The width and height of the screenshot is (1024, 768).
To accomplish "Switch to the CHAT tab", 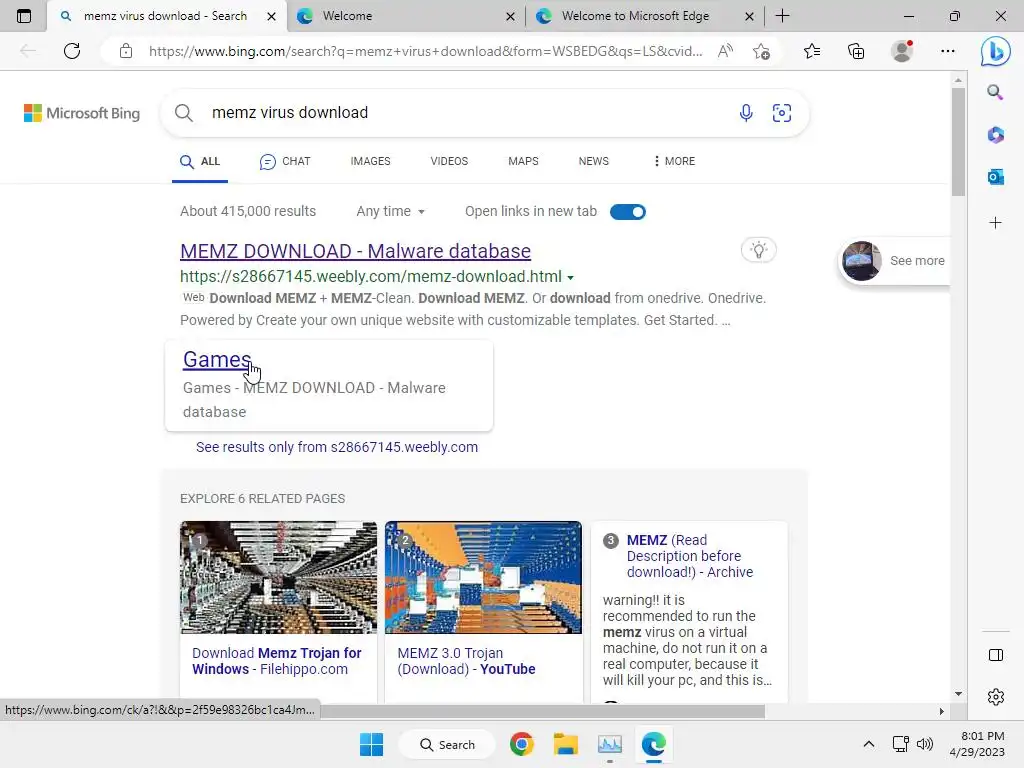I will click(x=285, y=161).
